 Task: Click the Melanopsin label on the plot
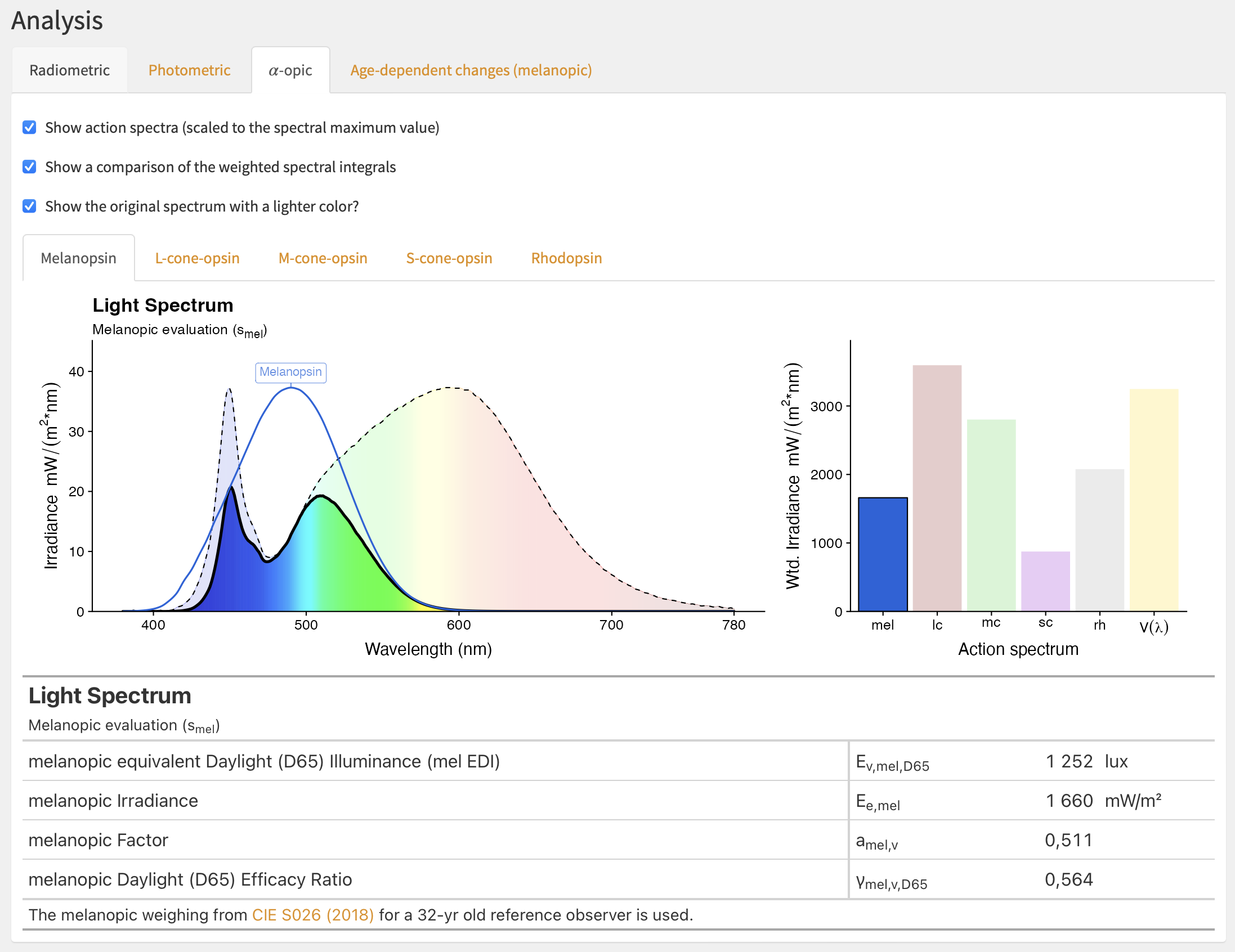click(x=290, y=372)
